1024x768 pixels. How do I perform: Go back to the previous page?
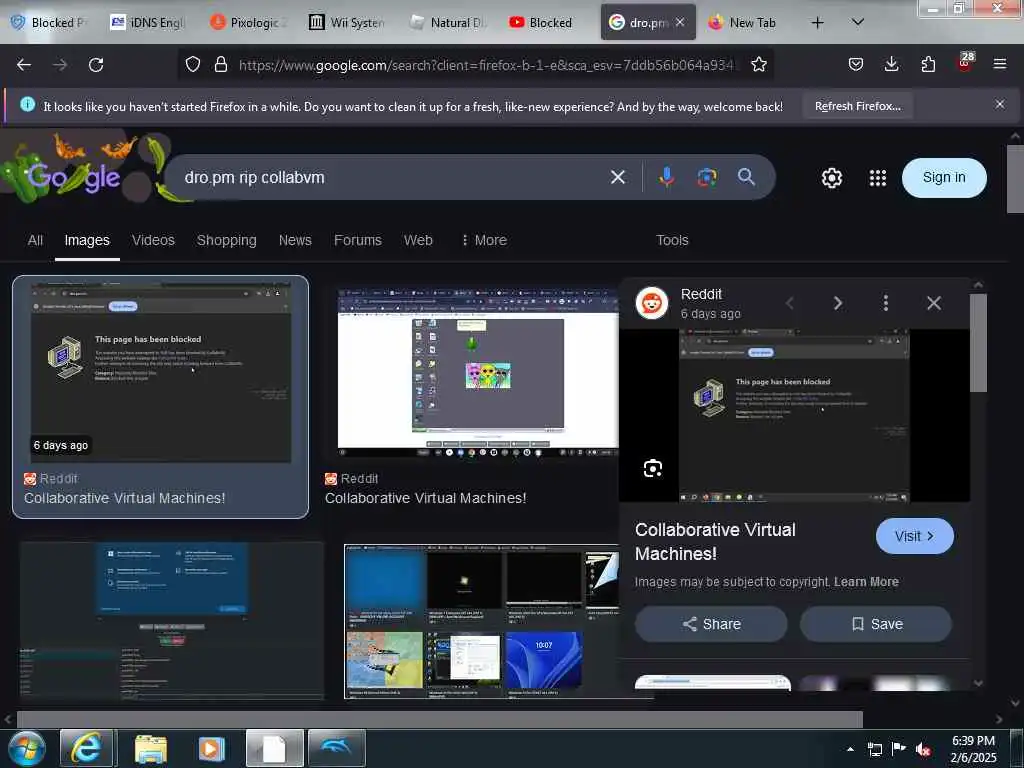tap(24, 65)
